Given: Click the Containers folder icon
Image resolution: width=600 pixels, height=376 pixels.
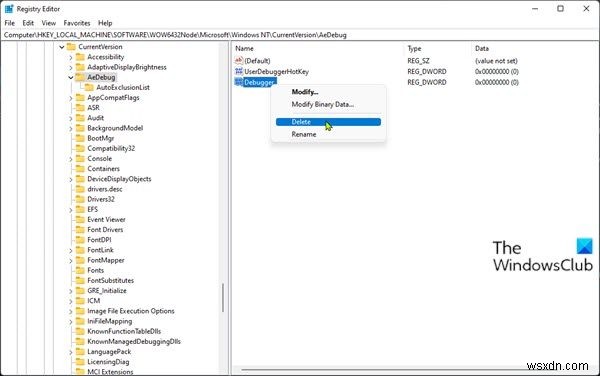Looking at the screenshot, I should click(x=80, y=169).
